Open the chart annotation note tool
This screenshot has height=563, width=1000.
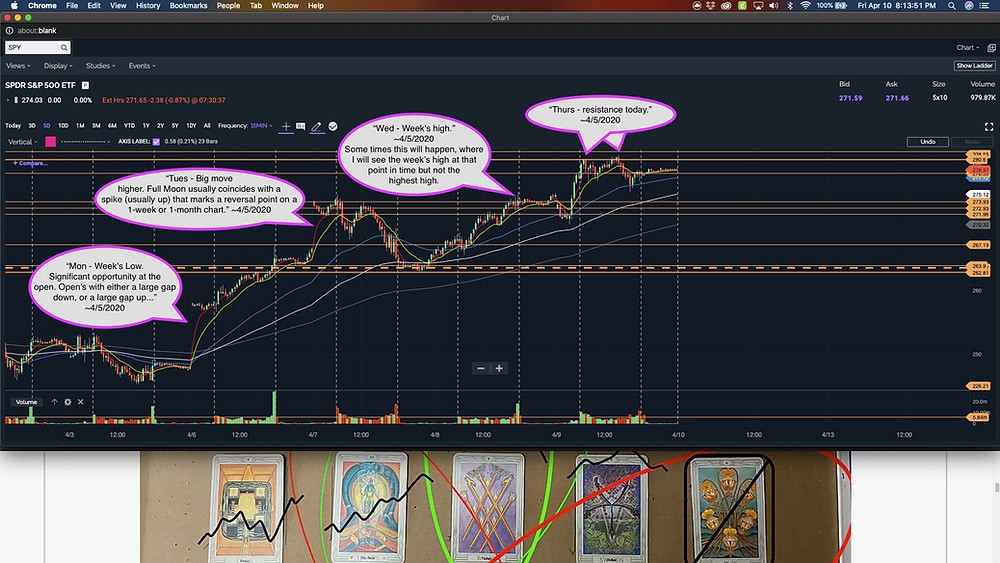pos(300,126)
